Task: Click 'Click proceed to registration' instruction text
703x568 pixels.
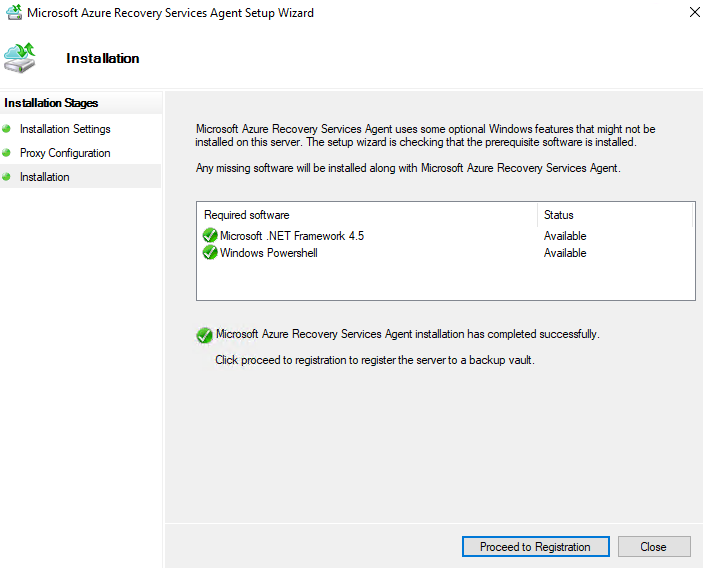Action: (x=375, y=360)
